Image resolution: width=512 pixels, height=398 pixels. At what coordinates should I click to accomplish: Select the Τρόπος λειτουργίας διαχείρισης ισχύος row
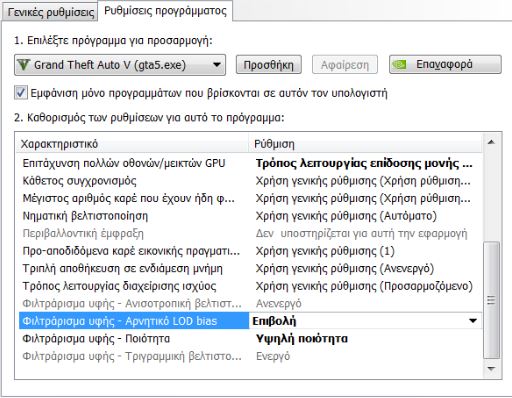coord(250,286)
